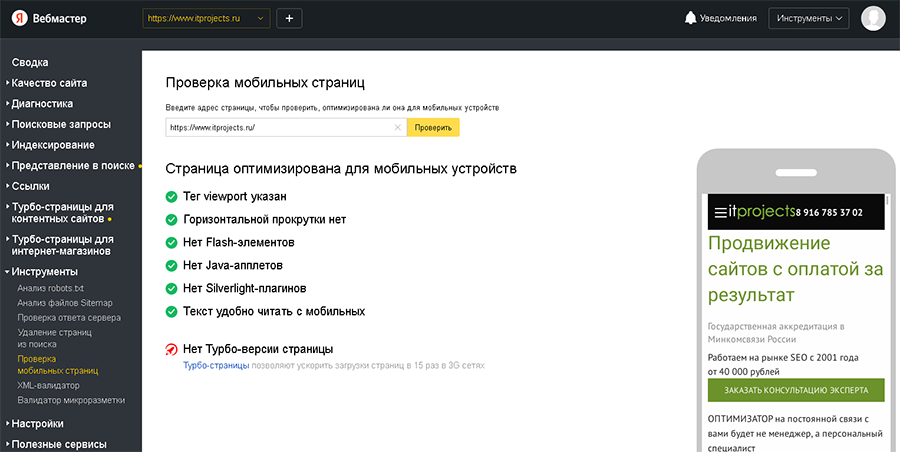Open Удаление страниц из поиска

pos(55,338)
